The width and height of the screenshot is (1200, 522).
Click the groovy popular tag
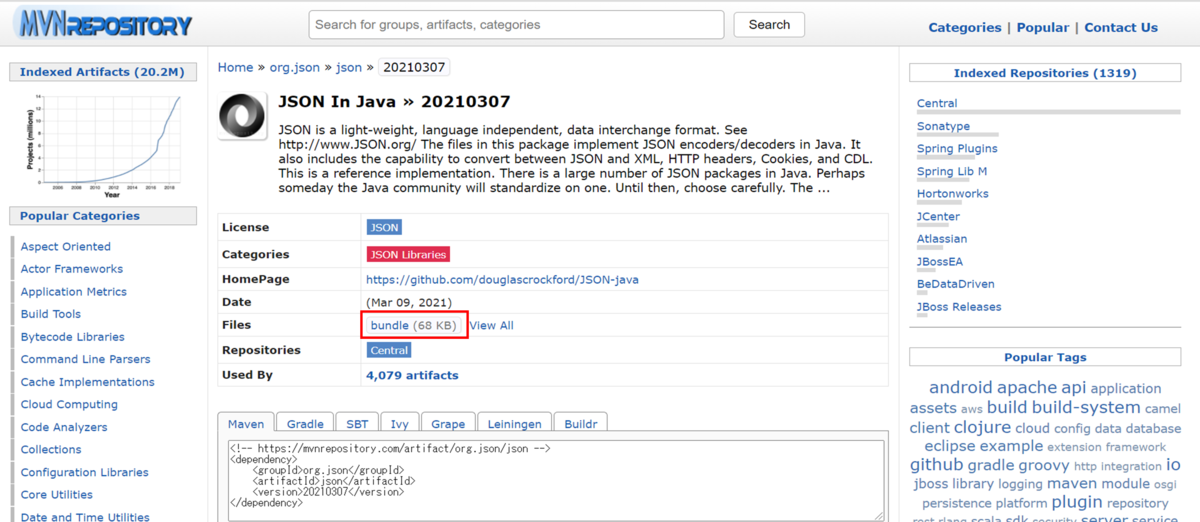tap(1044, 465)
